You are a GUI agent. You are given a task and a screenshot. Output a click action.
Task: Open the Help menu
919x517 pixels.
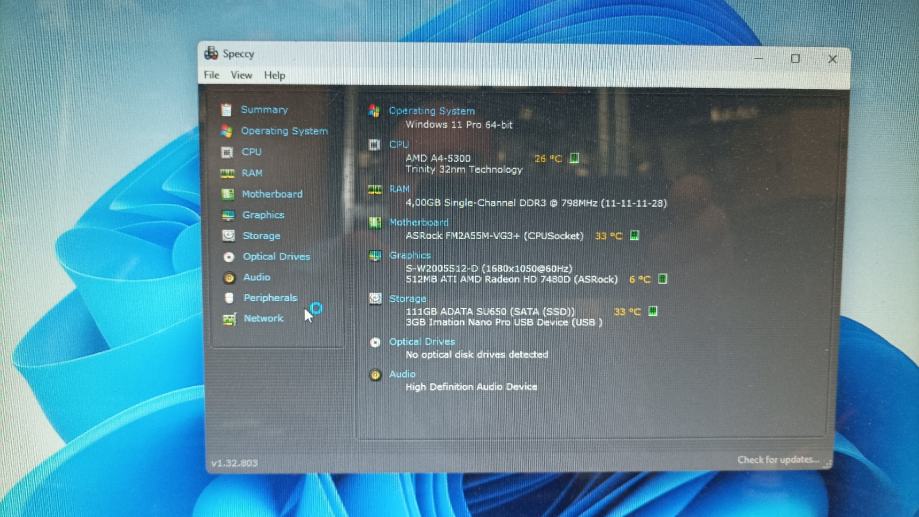click(274, 75)
